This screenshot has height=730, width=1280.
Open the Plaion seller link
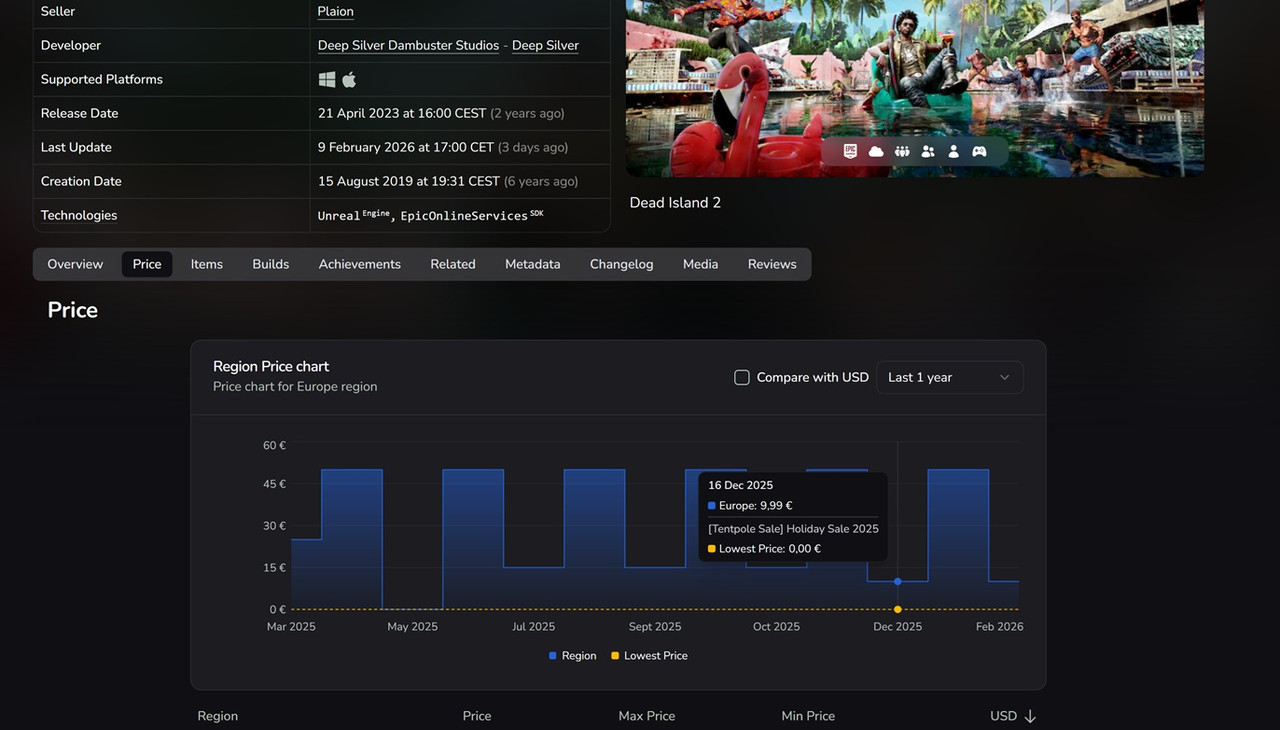click(x=336, y=11)
